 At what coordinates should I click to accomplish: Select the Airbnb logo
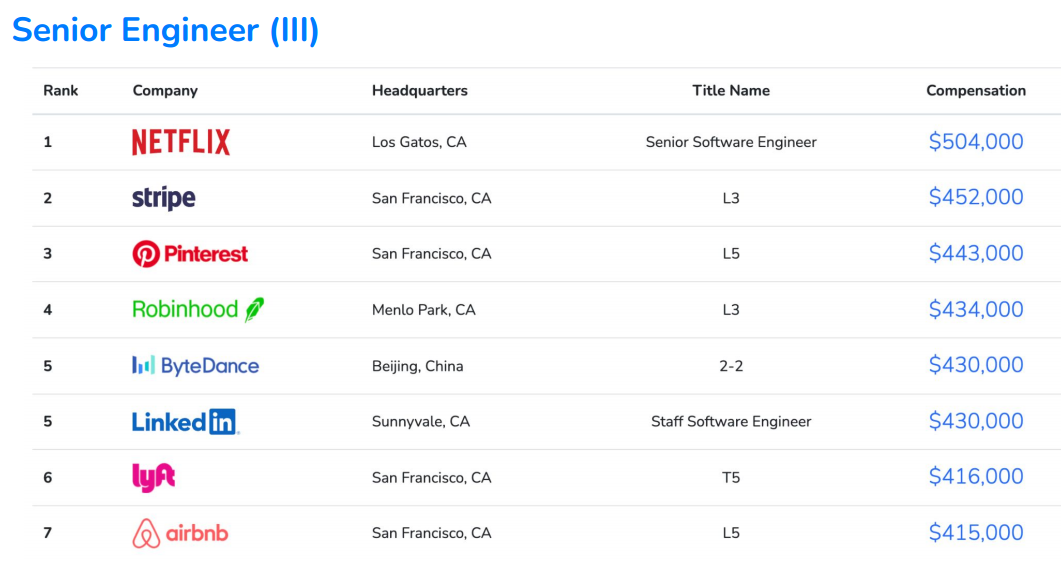click(x=180, y=533)
